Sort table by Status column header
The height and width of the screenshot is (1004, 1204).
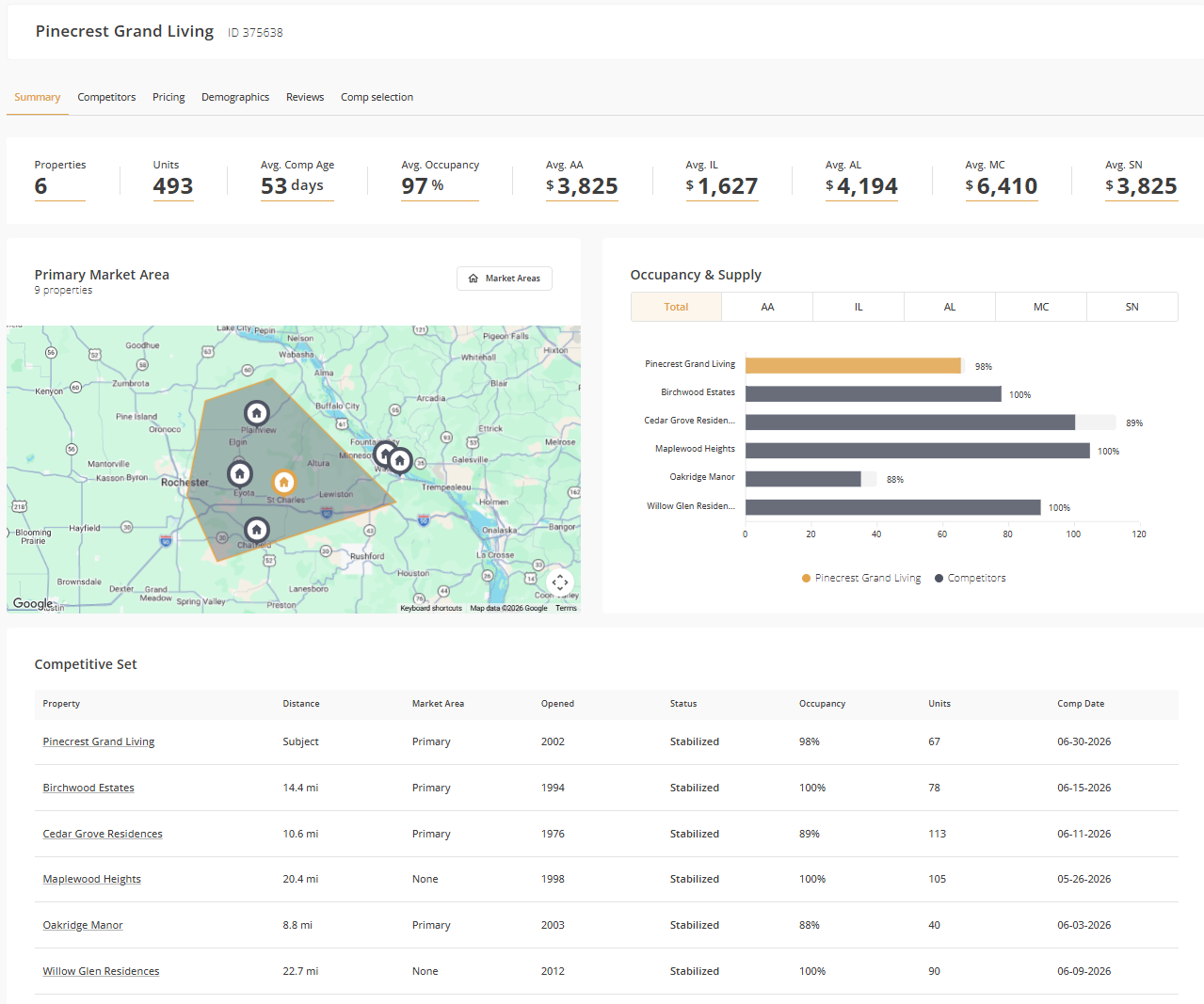click(x=683, y=704)
